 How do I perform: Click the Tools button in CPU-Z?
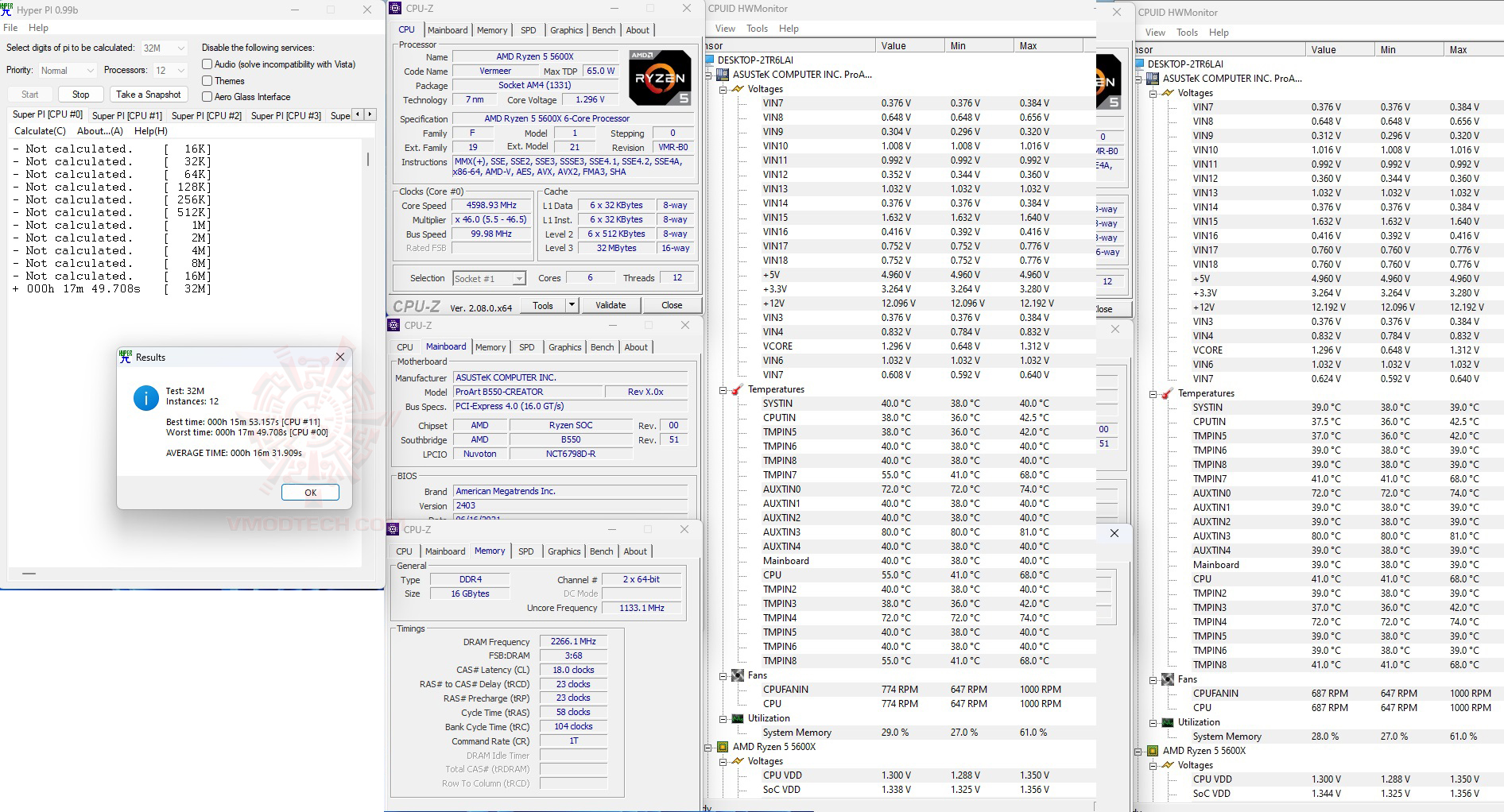543,305
